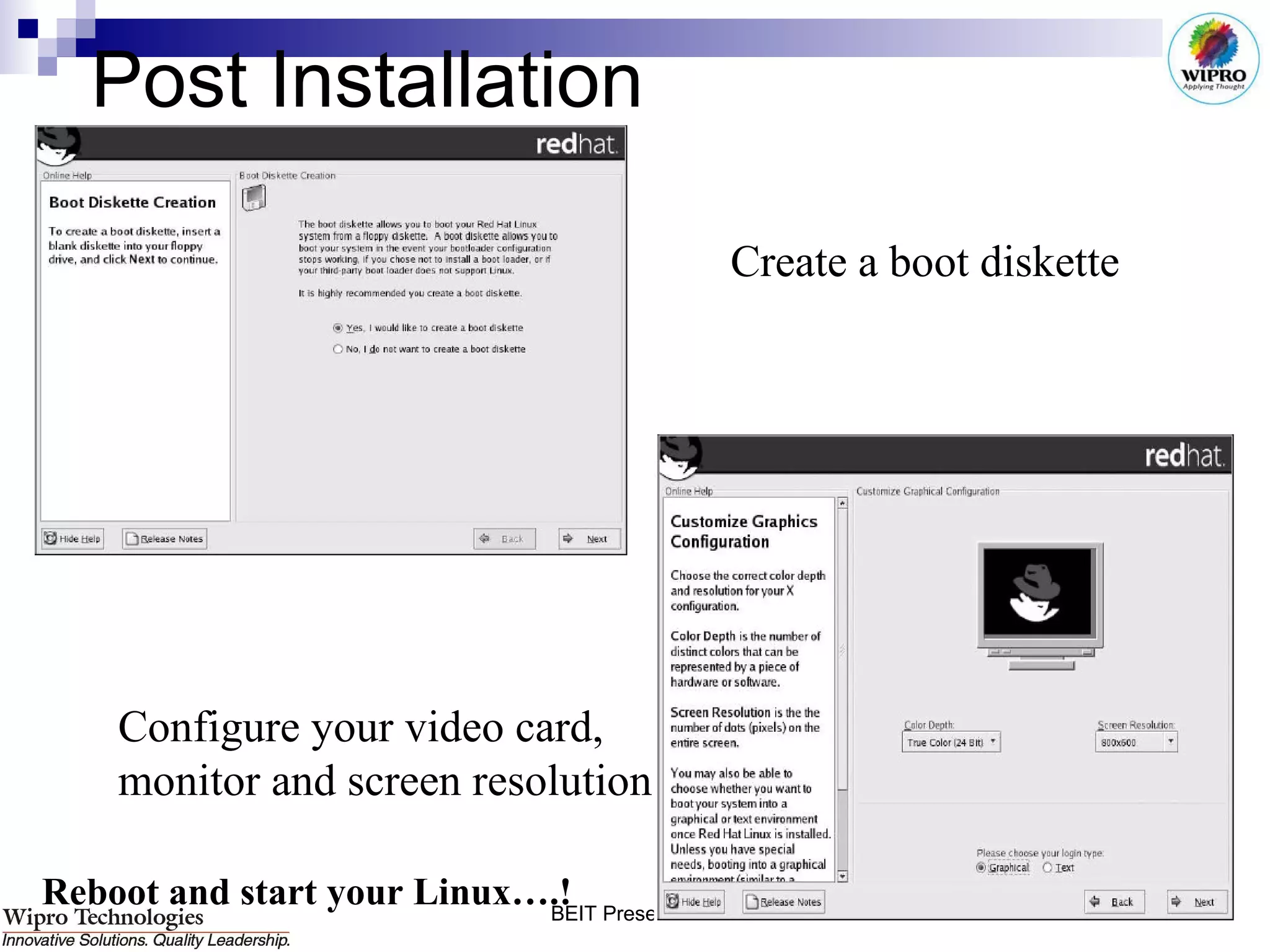Click 'Reboot and start your Linux' text

point(306,892)
